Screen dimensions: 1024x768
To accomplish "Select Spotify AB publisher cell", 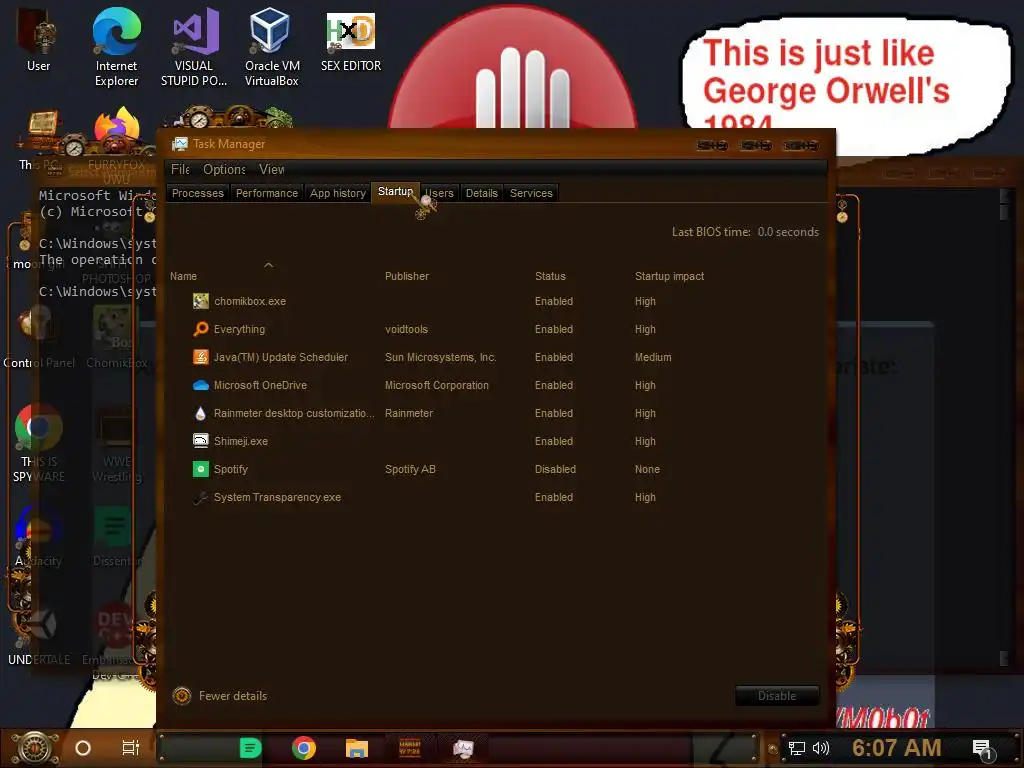I will 409,469.
